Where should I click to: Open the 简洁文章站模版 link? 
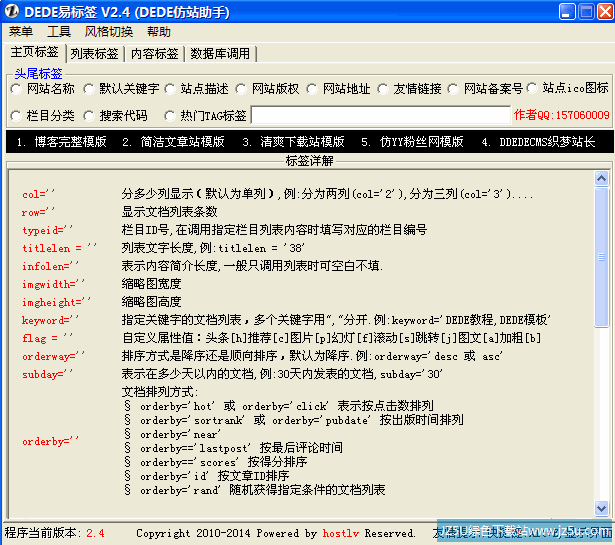pos(173,142)
